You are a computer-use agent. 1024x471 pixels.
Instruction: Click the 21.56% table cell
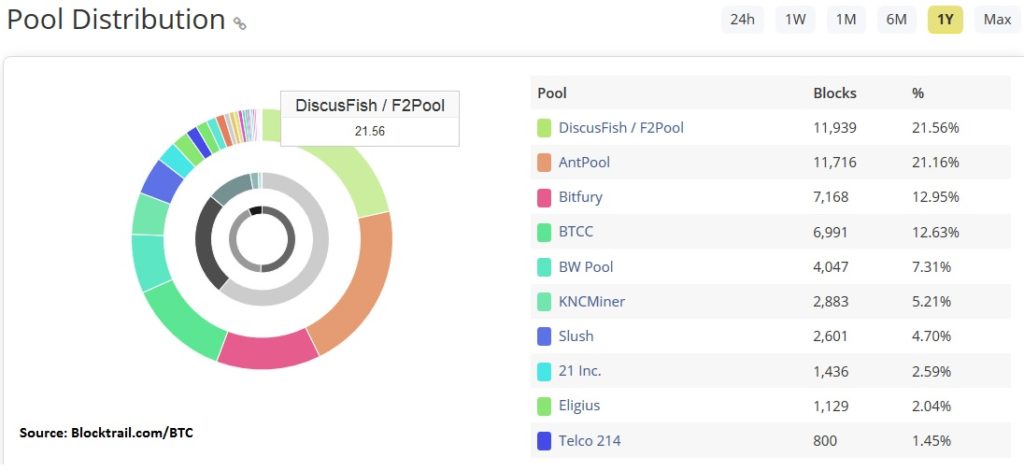tap(935, 127)
